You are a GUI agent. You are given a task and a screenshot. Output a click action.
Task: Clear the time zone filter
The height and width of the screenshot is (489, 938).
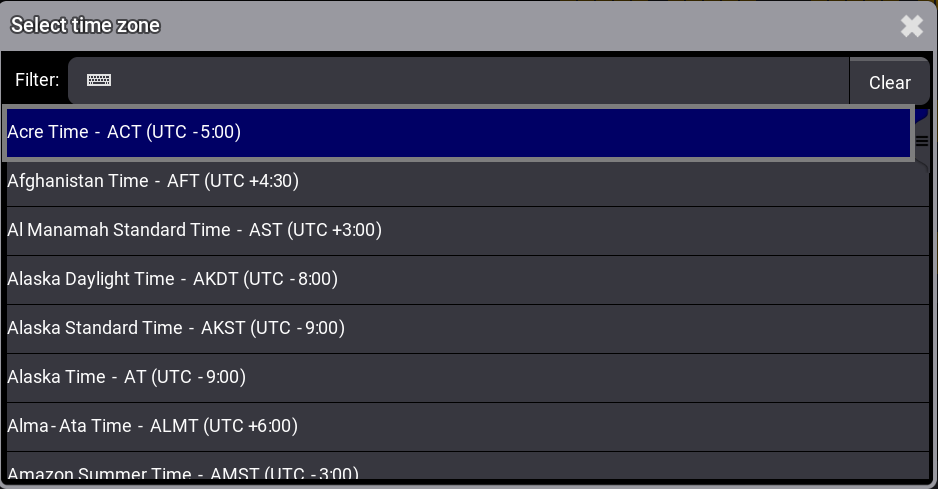pyautogui.click(x=890, y=82)
